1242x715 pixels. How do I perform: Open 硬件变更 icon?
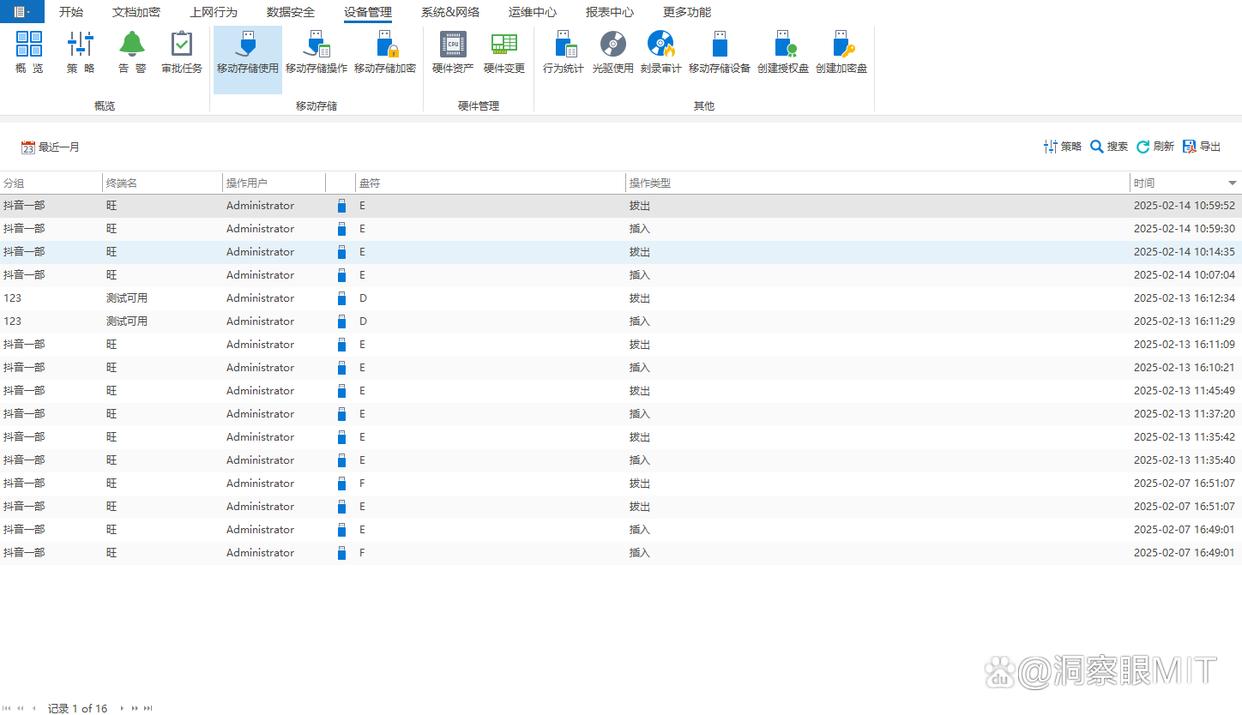[504, 44]
